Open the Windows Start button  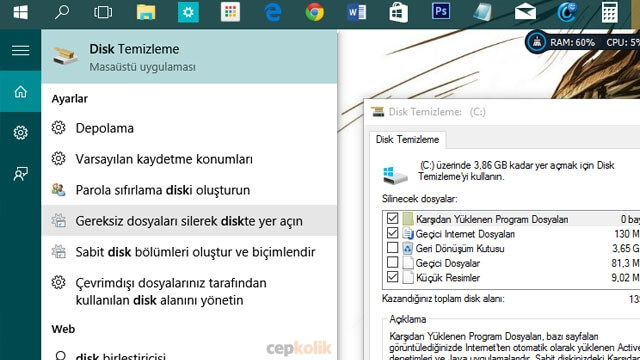[20, 12]
